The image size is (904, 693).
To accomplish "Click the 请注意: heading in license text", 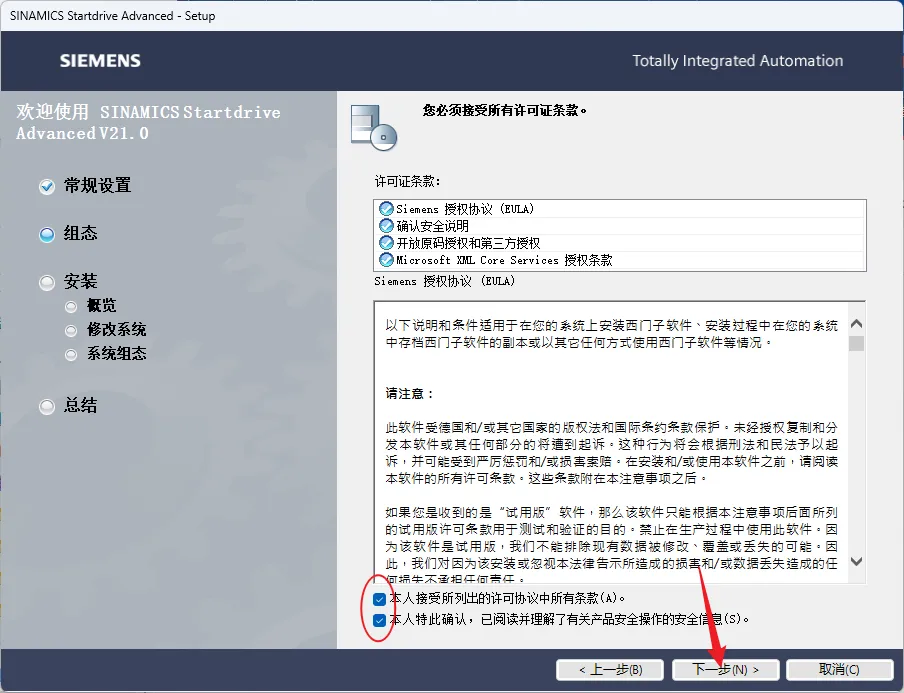I will (409, 394).
